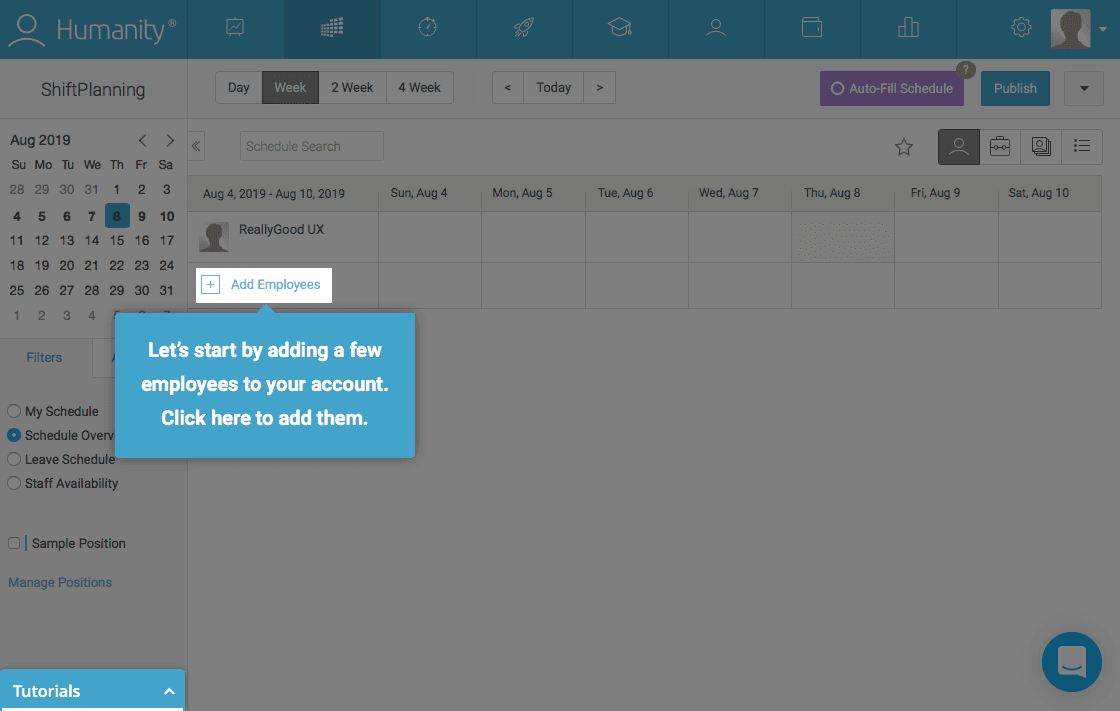This screenshot has width=1120, height=711.
Task: Click the rocket icon in top navigation
Action: (x=524, y=28)
